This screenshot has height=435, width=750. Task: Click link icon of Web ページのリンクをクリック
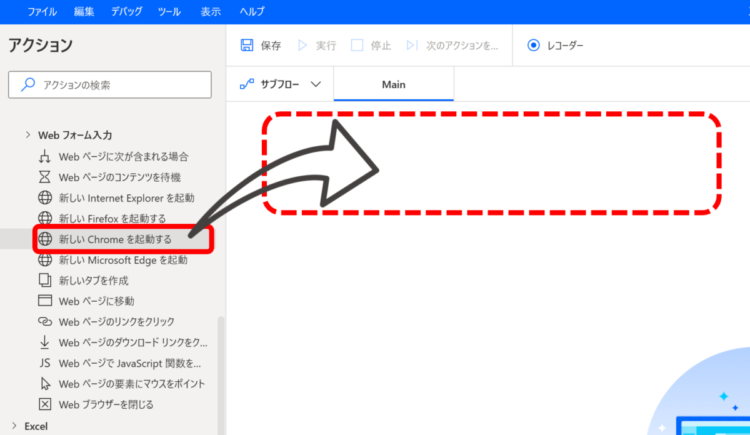click(44, 322)
